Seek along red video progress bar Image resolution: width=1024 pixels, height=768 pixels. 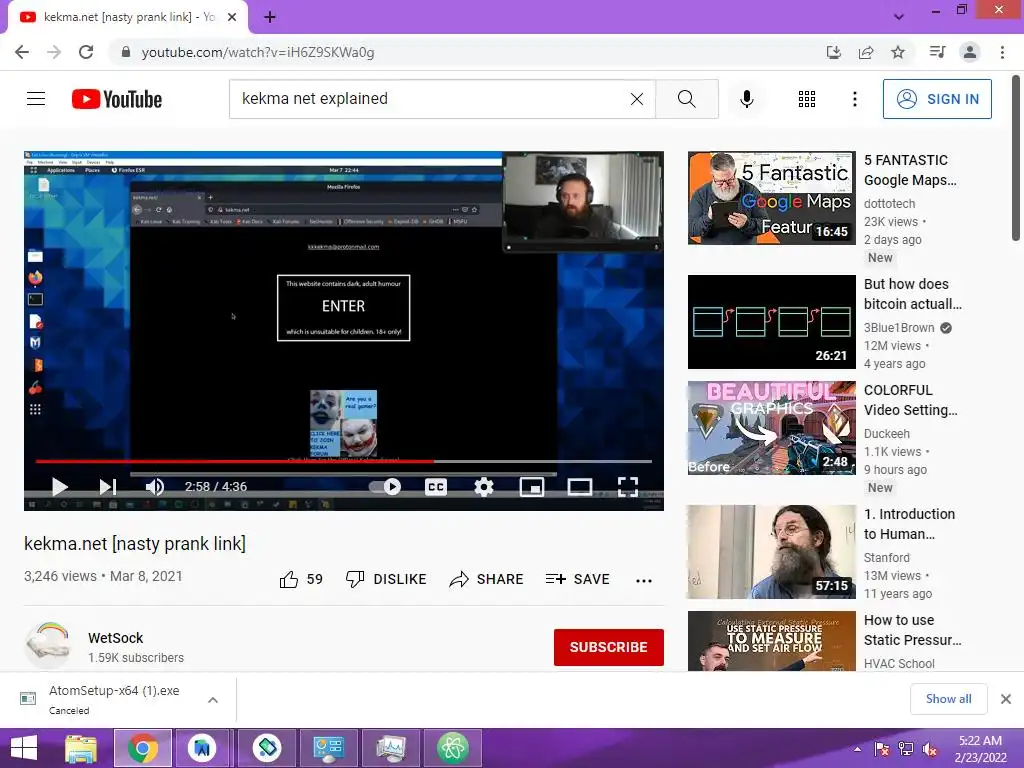344,461
